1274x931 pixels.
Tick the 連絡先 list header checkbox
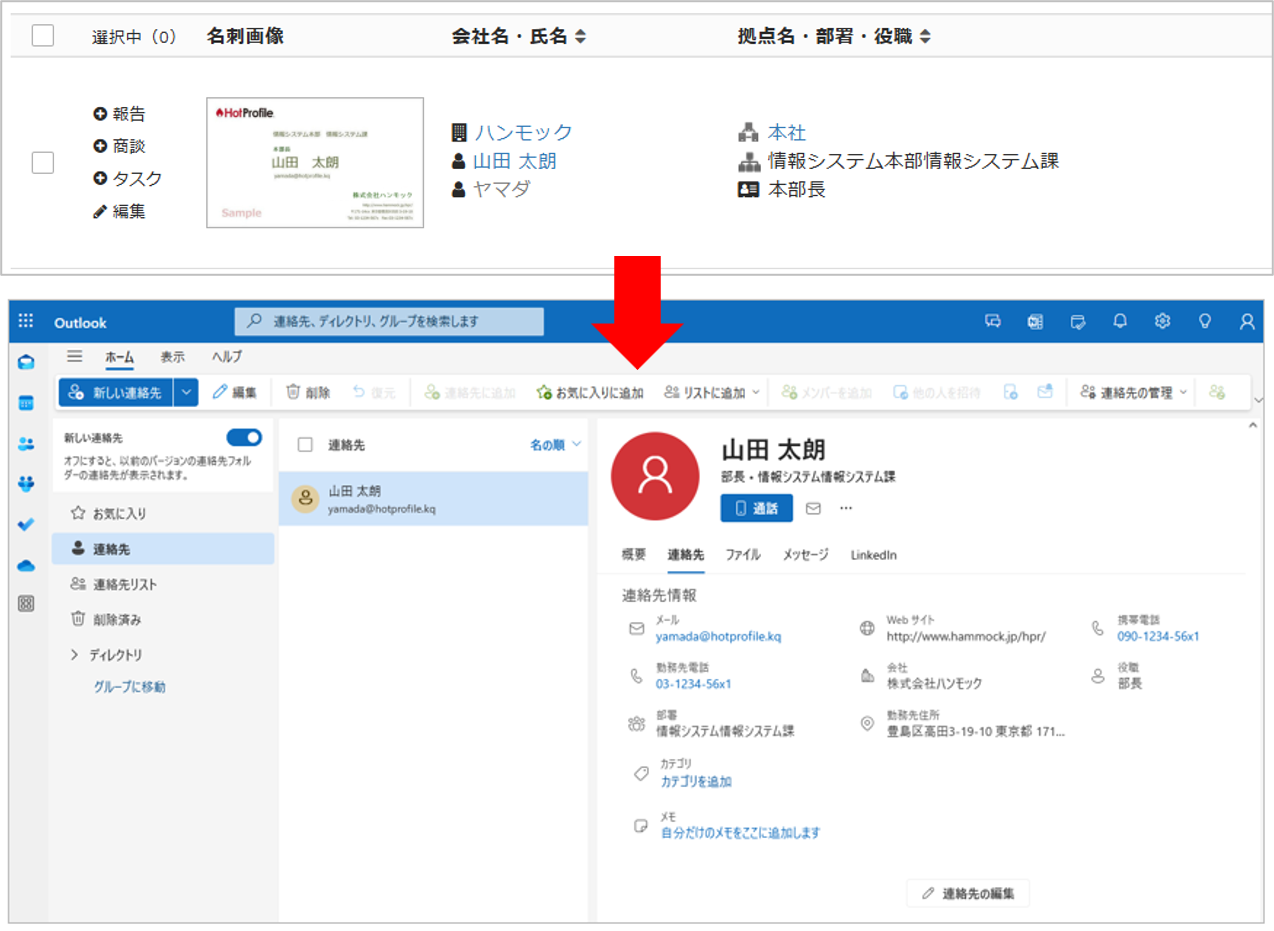coord(306,444)
